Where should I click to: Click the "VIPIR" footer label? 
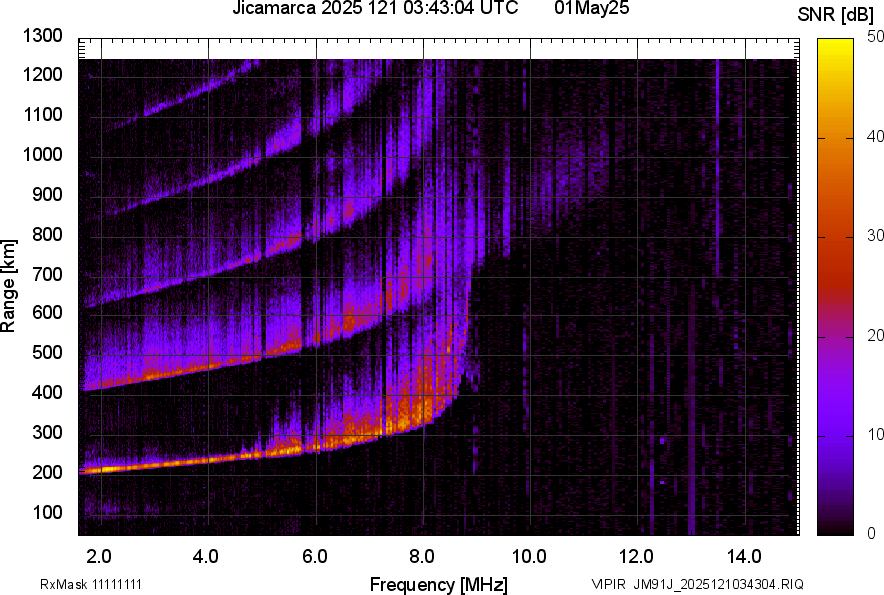(x=608, y=584)
